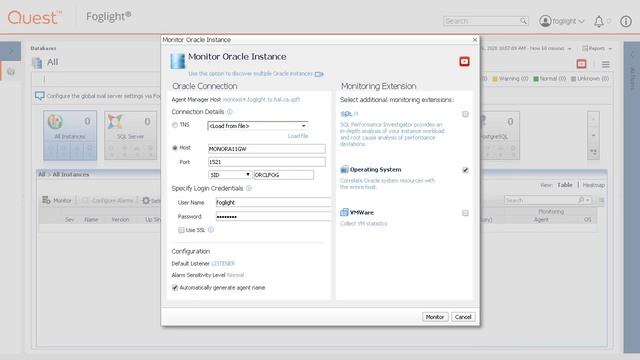
Task: Click the left sidebar gear icon
Action: point(11,72)
